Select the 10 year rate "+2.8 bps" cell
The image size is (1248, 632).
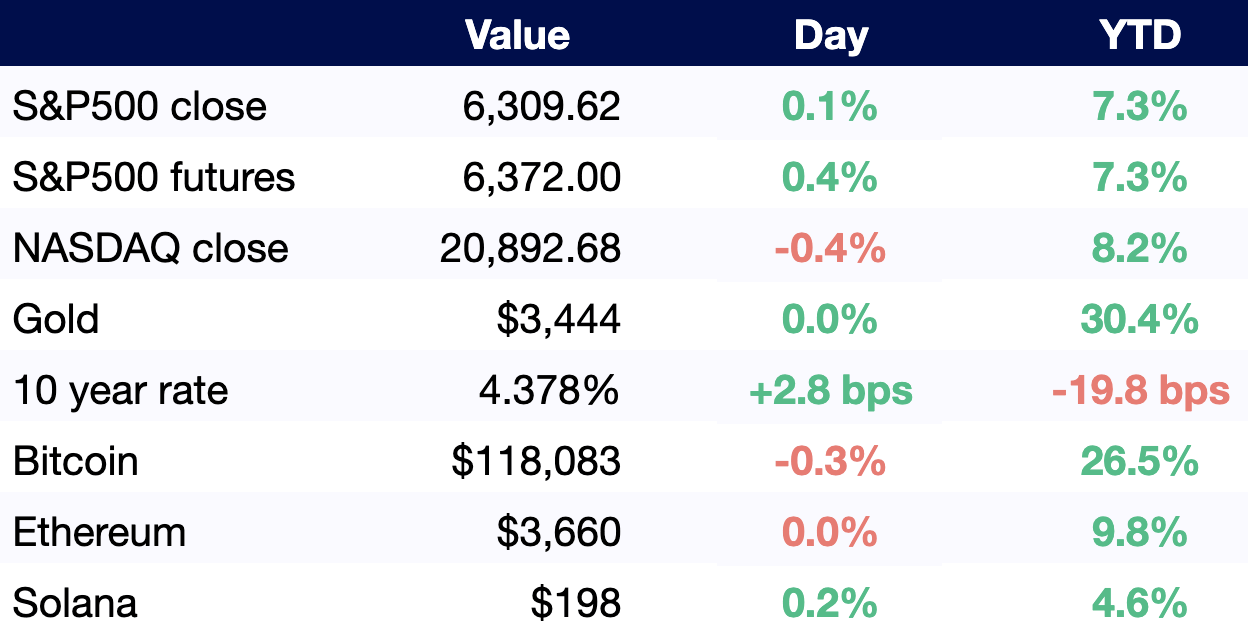tap(831, 390)
